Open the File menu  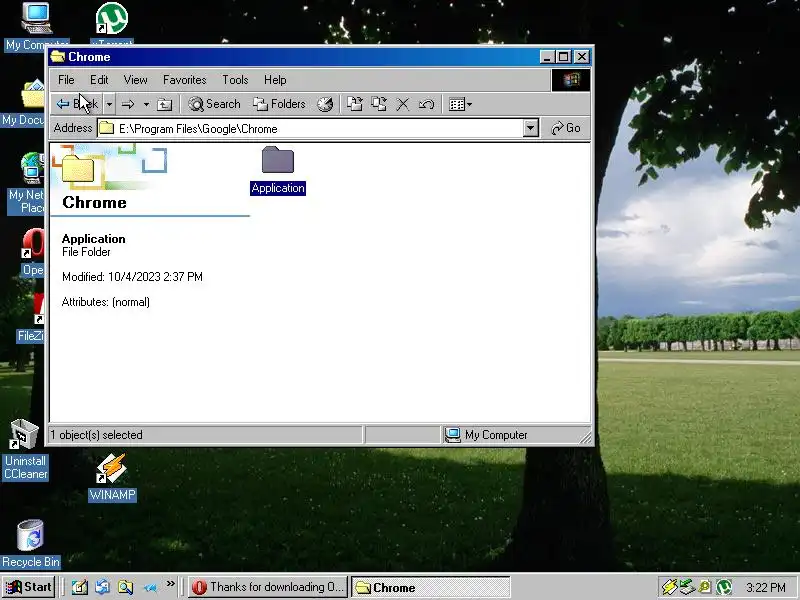click(66, 80)
